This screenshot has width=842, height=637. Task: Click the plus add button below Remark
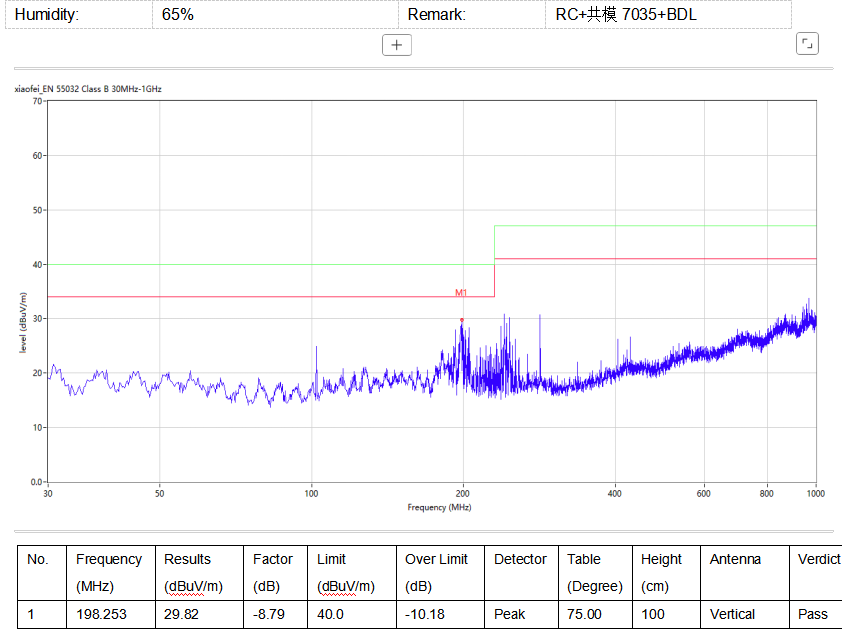[397, 45]
